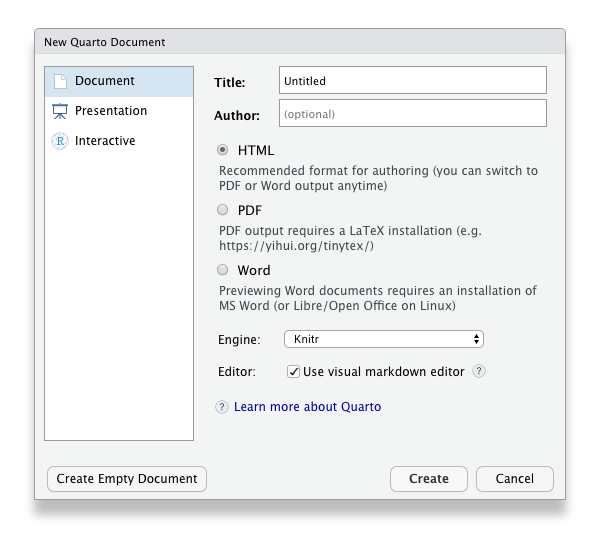This screenshot has height=540, width=604.
Task: Click the Create button
Action: coord(429,479)
